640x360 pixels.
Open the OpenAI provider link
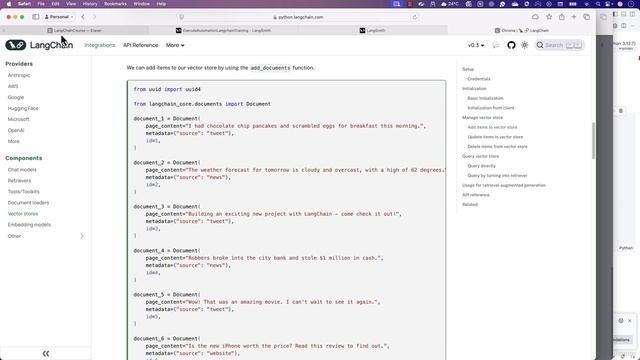click(16, 130)
